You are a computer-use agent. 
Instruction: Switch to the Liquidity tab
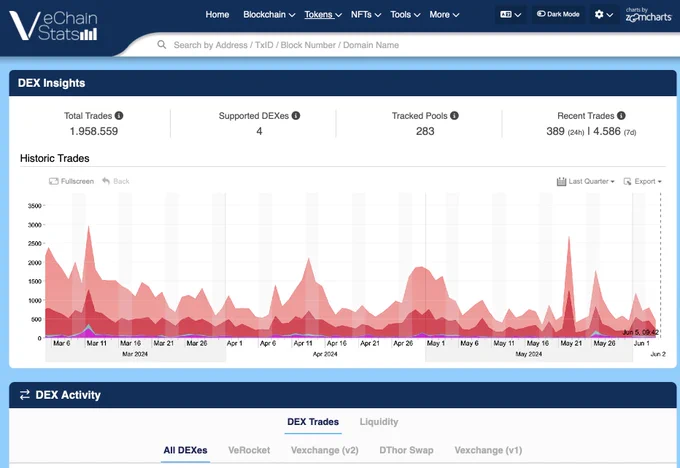point(379,422)
